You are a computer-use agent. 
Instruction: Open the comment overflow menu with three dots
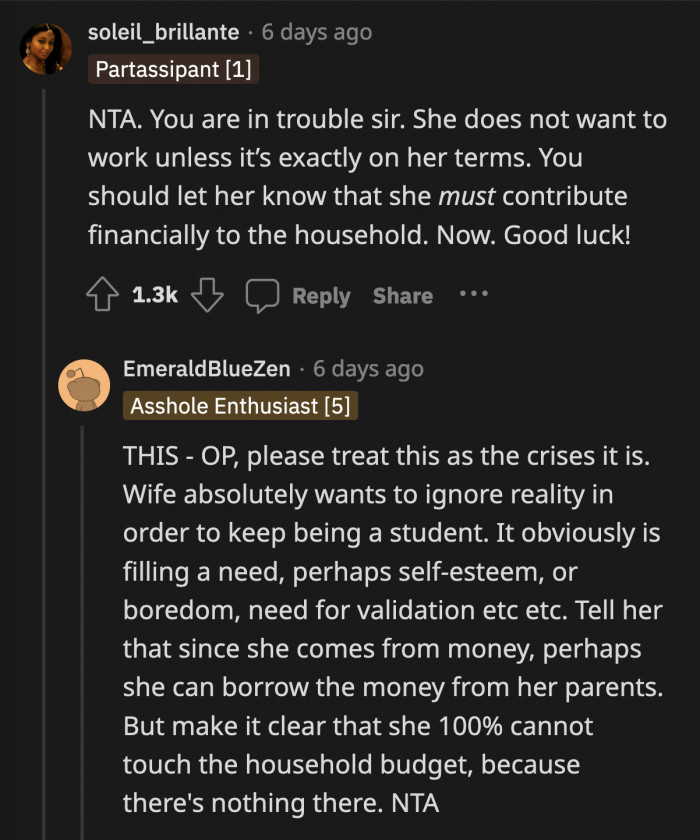tap(471, 293)
